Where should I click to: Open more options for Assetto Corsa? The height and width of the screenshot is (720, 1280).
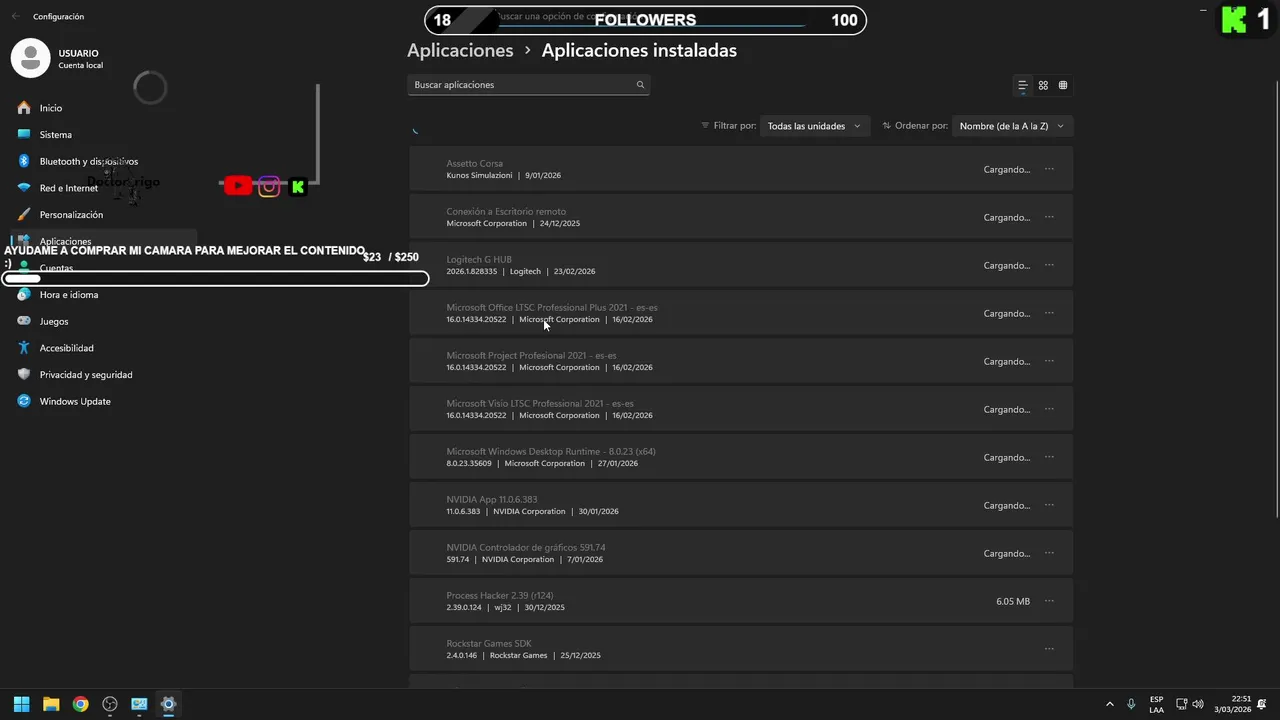1049,169
